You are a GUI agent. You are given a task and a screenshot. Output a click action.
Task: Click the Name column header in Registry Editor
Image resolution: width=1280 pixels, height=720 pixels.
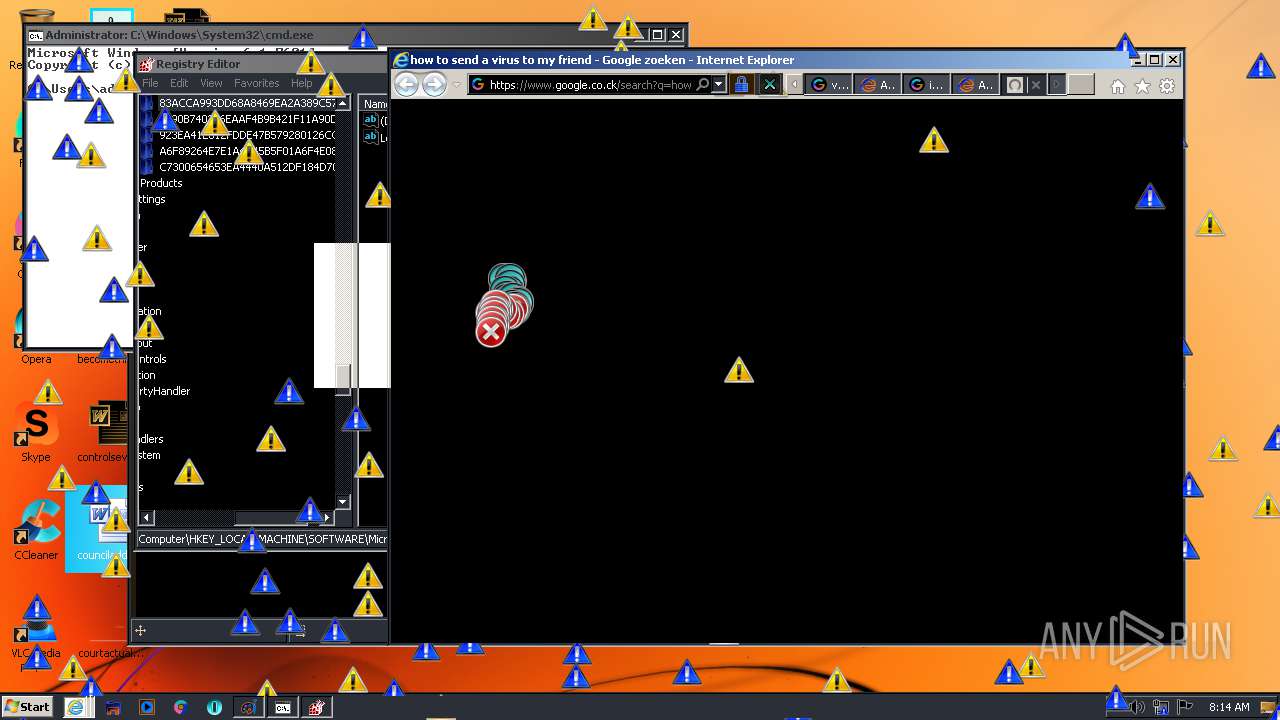(374, 104)
